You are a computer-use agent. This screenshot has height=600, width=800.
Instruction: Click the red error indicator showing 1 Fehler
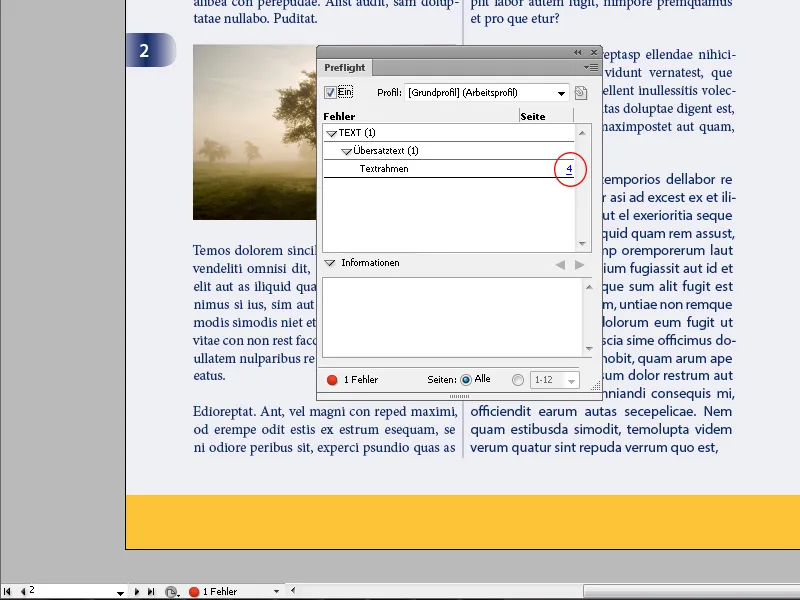click(196, 591)
